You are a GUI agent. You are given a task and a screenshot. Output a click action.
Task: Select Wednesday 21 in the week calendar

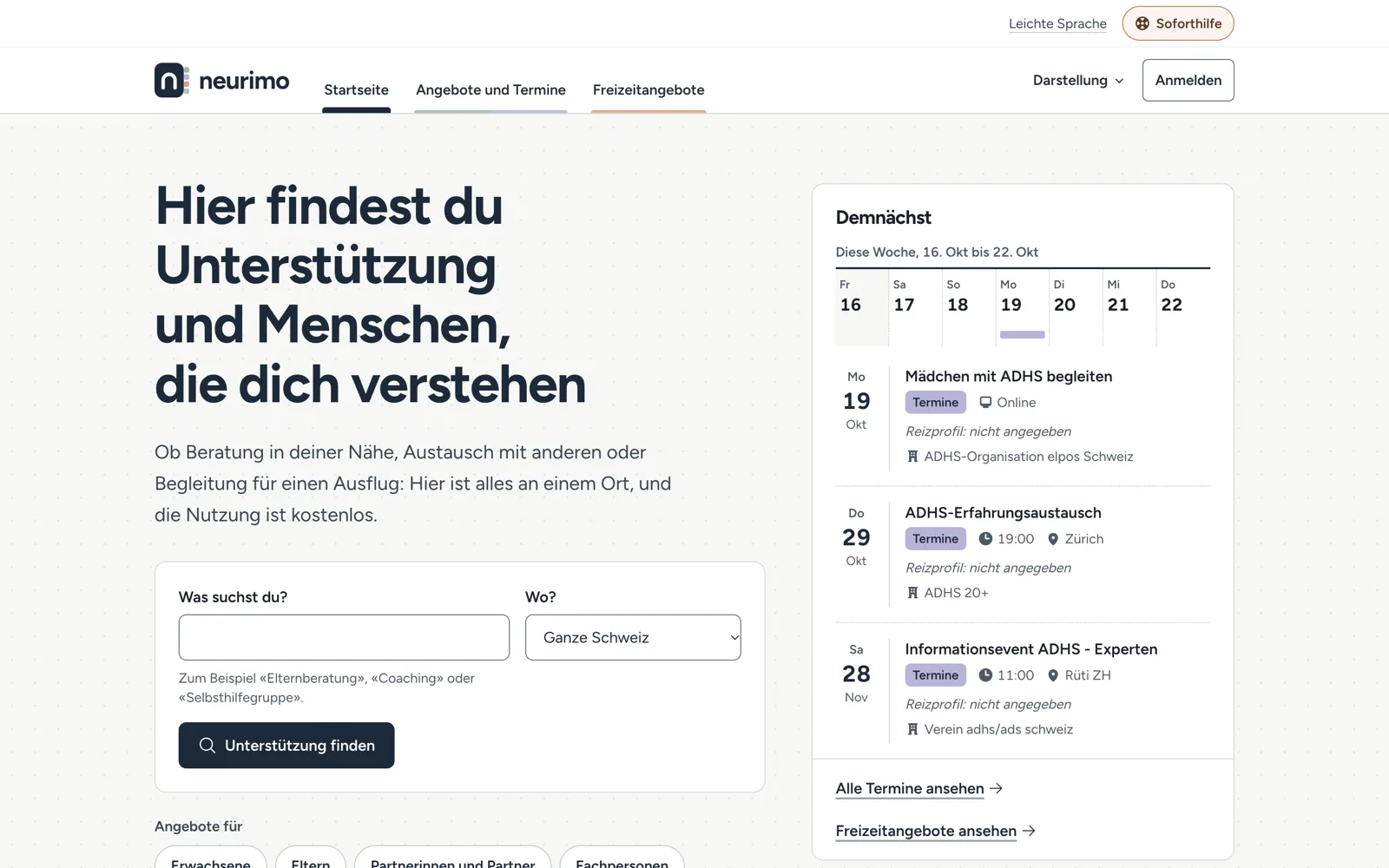(x=1129, y=308)
